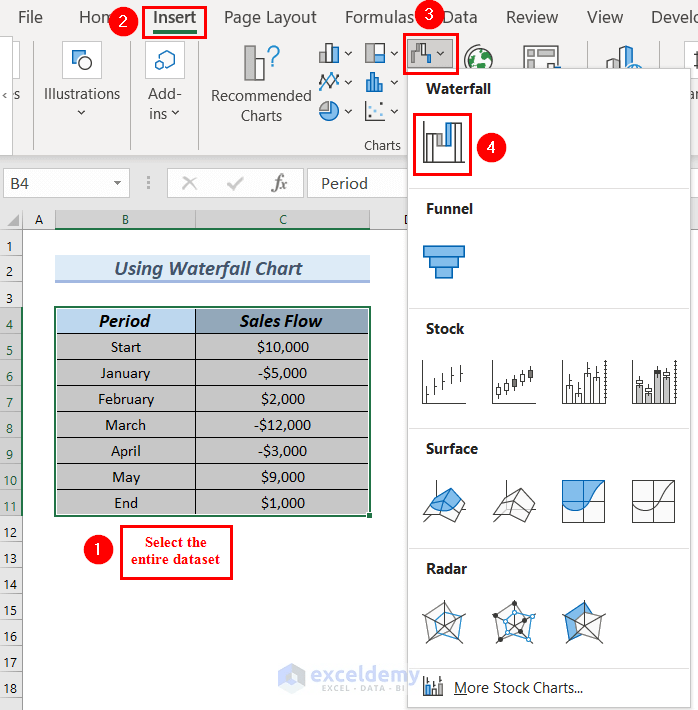The height and width of the screenshot is (710, 698).
Task: Insert High-Low-Close stock chart
Action: [443, 382]
